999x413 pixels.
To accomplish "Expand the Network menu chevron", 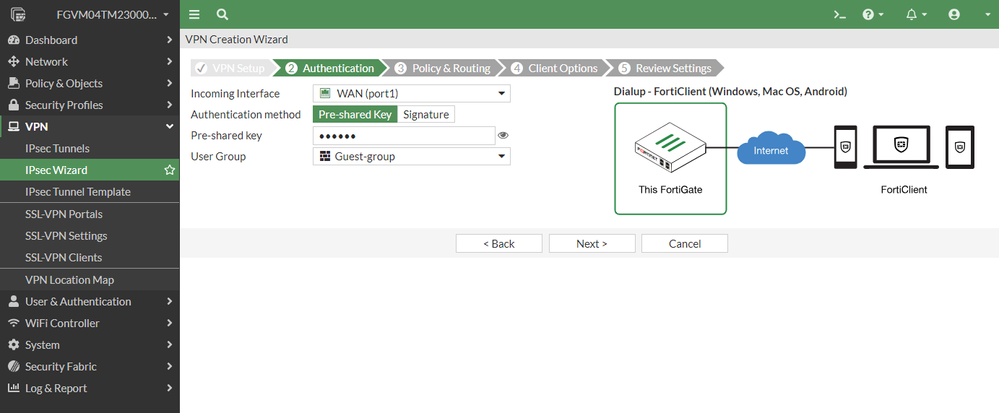I will 169,62.
